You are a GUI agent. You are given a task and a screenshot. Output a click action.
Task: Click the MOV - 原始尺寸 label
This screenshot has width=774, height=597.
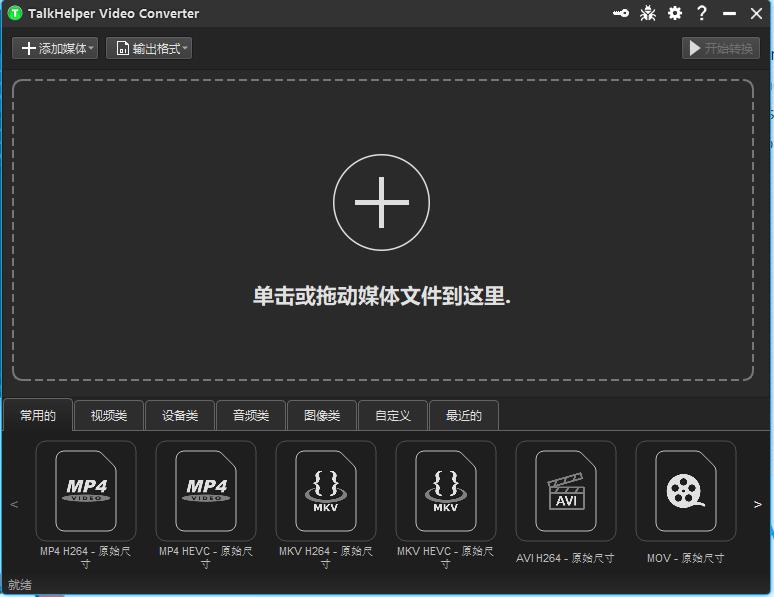click(x=686, y=558)
